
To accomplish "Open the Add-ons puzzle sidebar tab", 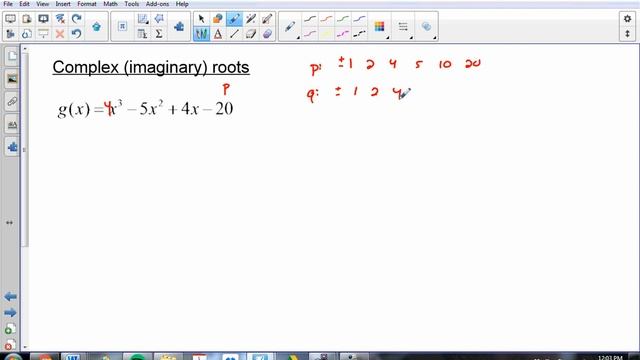I will click(12, 147).
